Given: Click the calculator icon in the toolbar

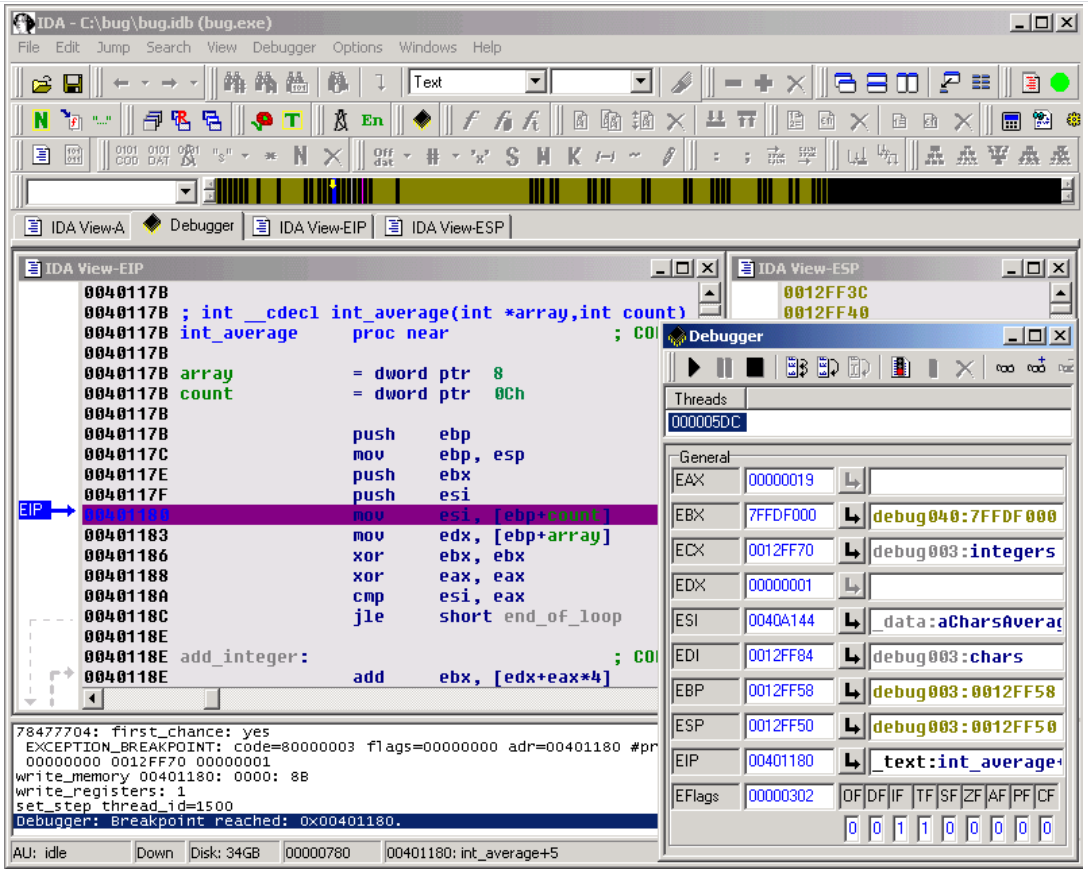Looking at the screenshot, I should click(1011, 122).
